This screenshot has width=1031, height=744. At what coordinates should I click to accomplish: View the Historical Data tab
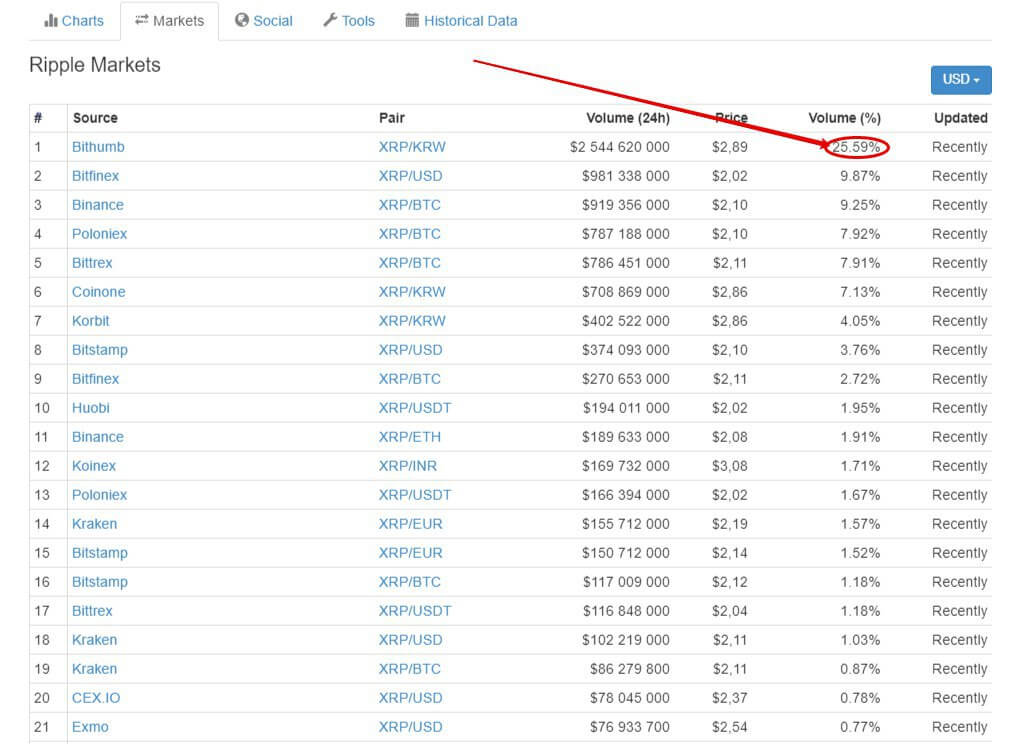point(462,21)
